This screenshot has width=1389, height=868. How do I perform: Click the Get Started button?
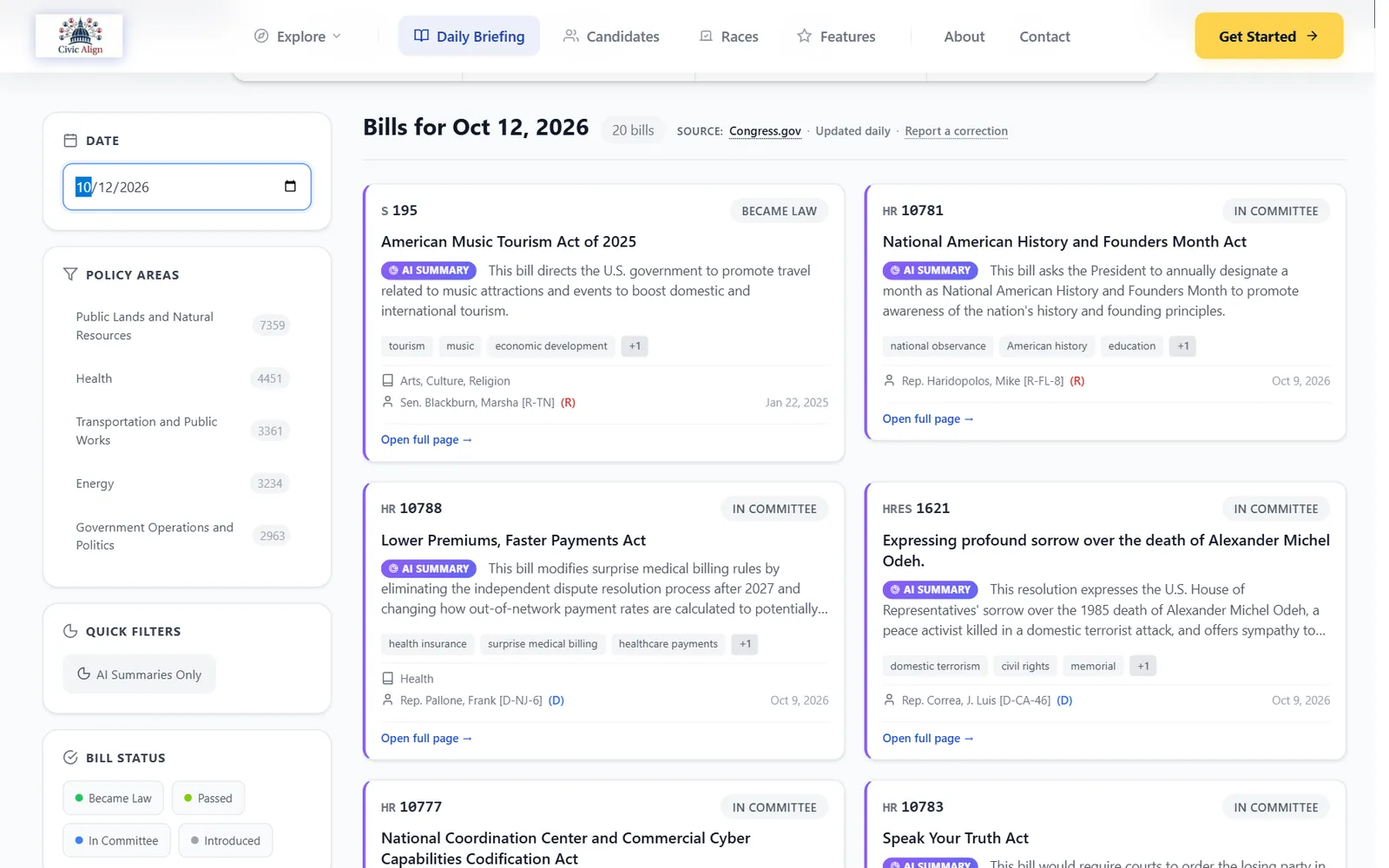tap(1268, 36)
